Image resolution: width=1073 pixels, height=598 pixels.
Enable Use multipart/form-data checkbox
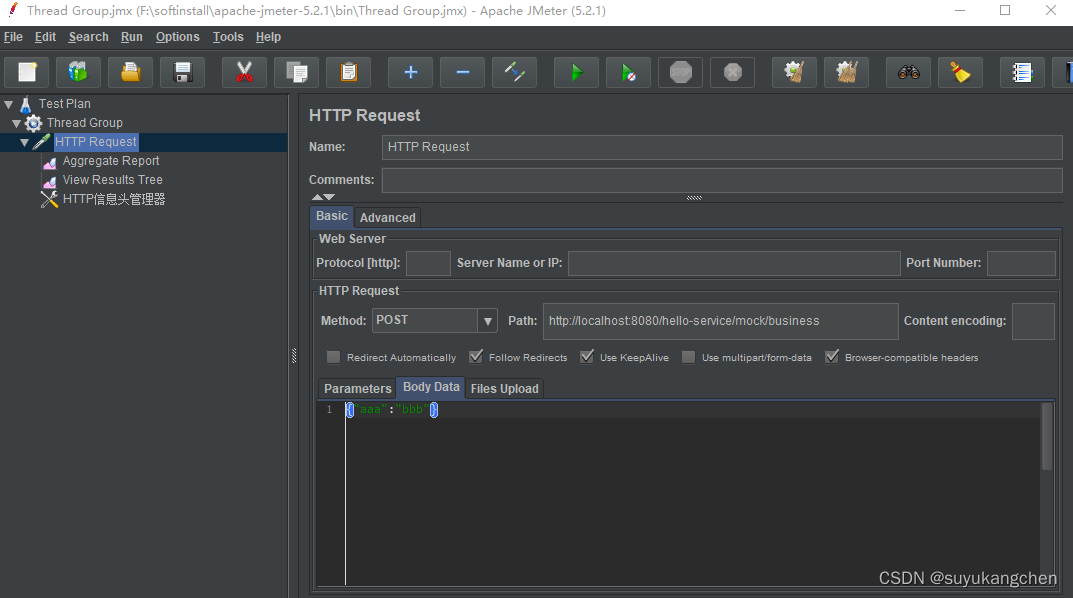click(x=688, y=357)
